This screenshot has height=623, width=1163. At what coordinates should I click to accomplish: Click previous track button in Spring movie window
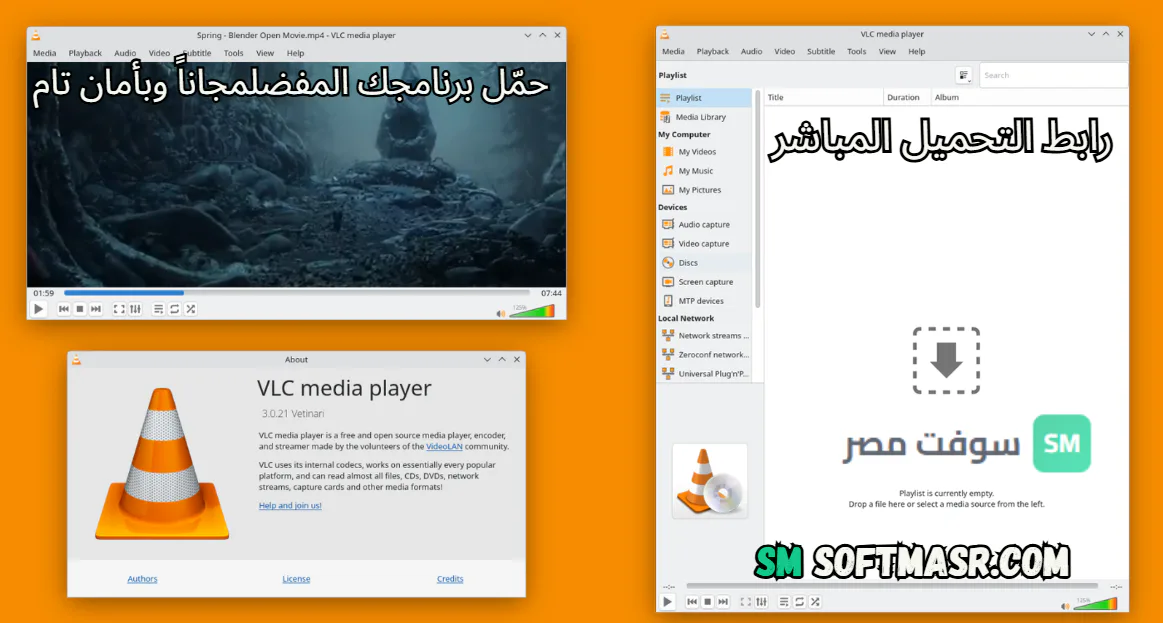[x=64, y=309]
